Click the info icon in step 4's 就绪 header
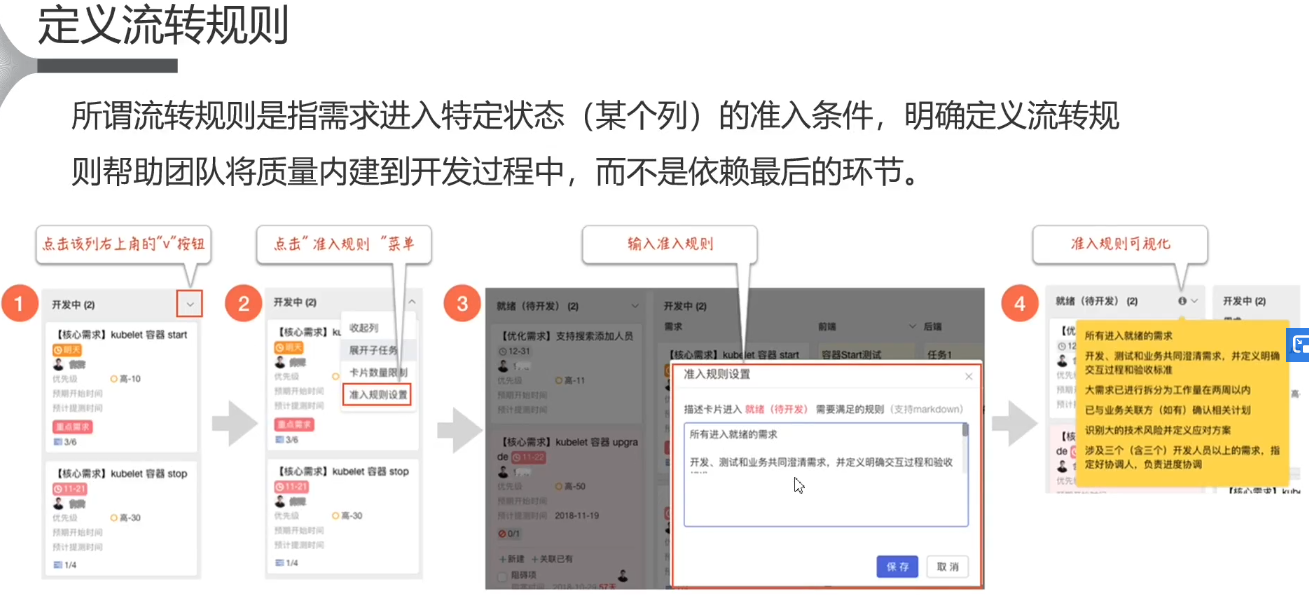1309x604 pixels. tap(1182, 300)
